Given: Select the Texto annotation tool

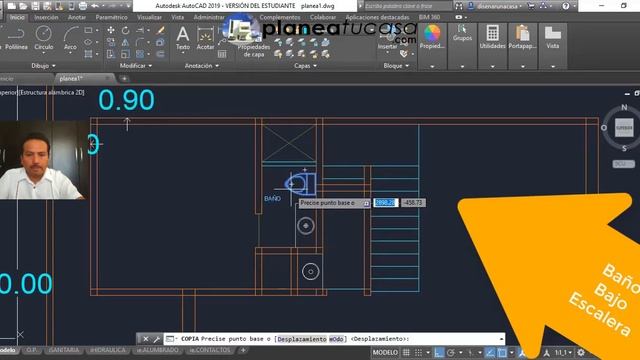Looking at the screenshot, I should click(x=182, y=38).
